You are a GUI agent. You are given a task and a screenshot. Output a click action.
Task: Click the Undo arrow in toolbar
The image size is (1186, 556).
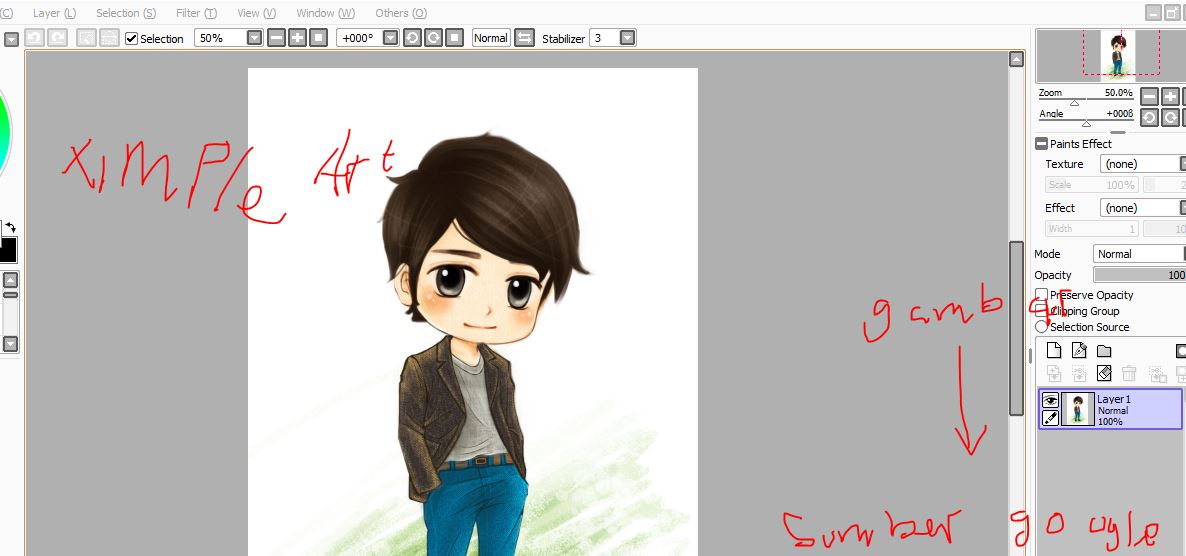(x=34, y=38)
